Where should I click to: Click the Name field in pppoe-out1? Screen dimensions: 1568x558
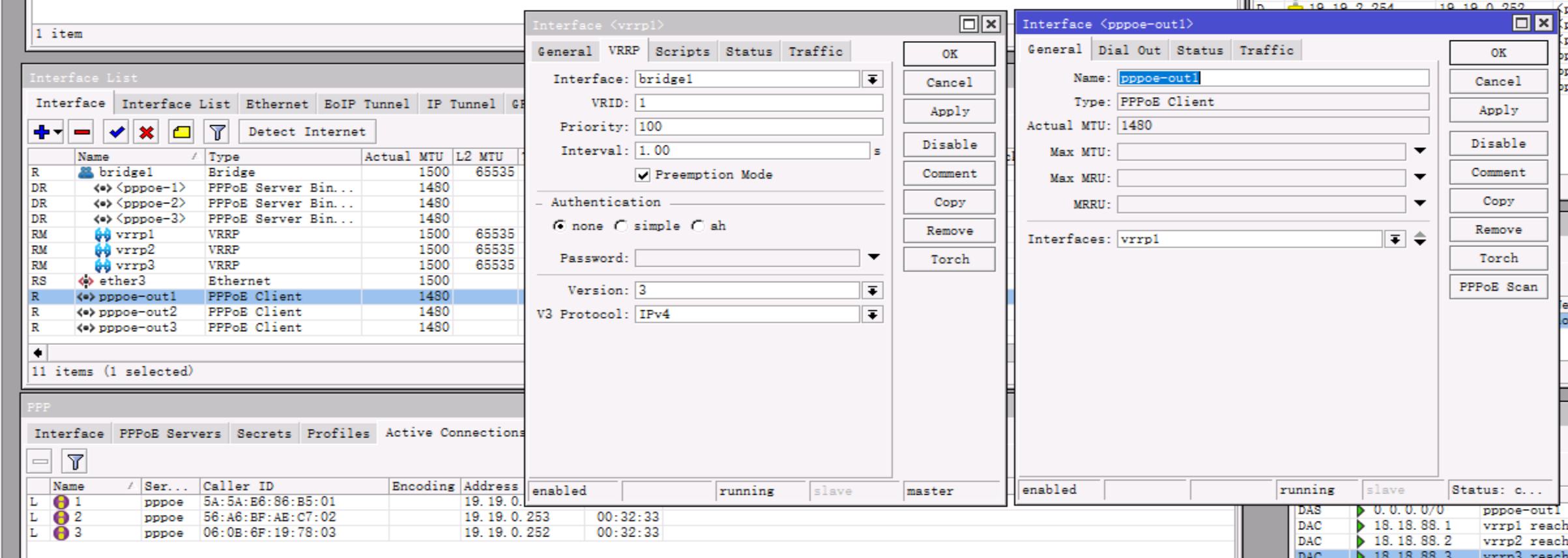point(1273,78)
